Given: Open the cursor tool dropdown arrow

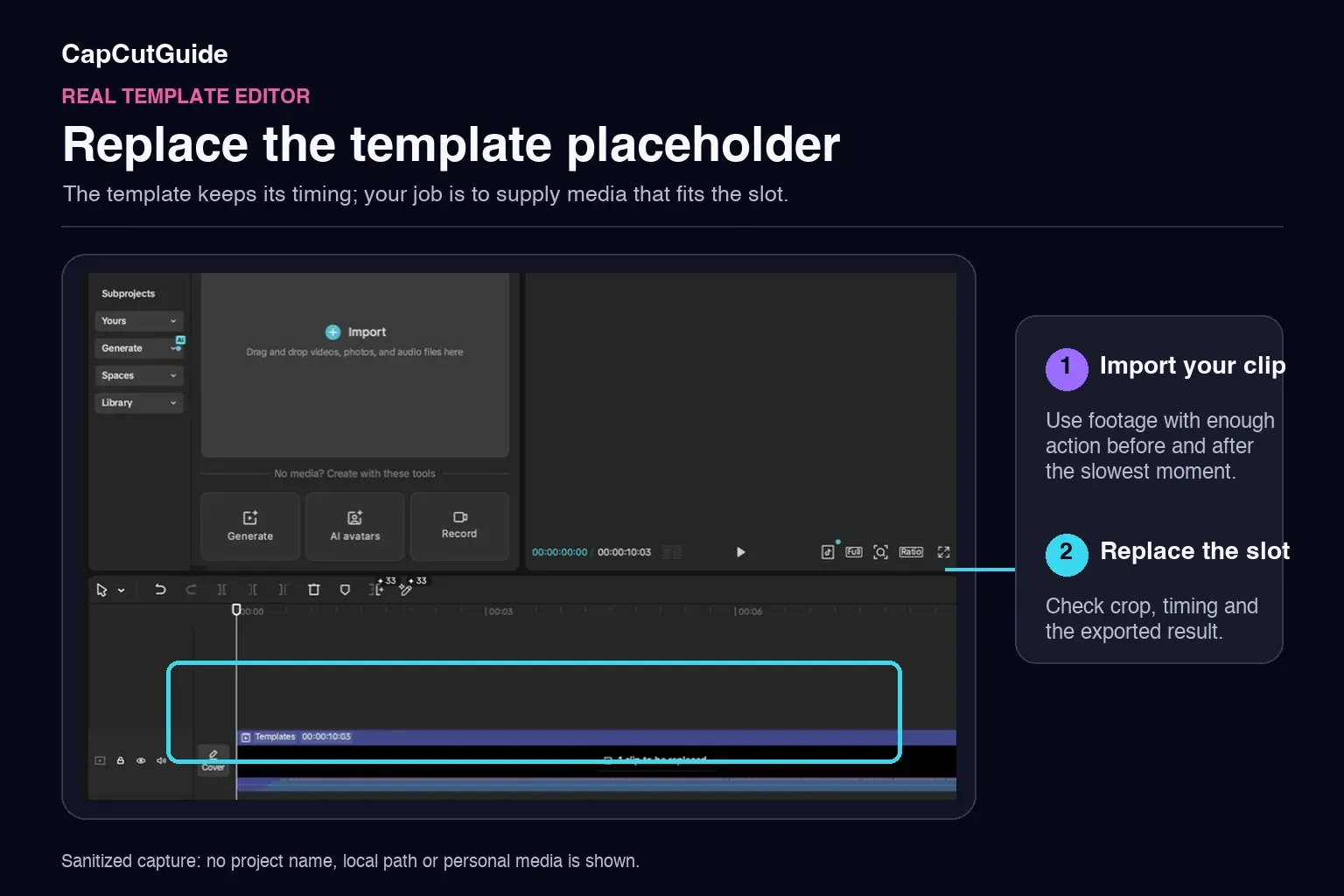Looking at the screenshot, I should [122, 591].
